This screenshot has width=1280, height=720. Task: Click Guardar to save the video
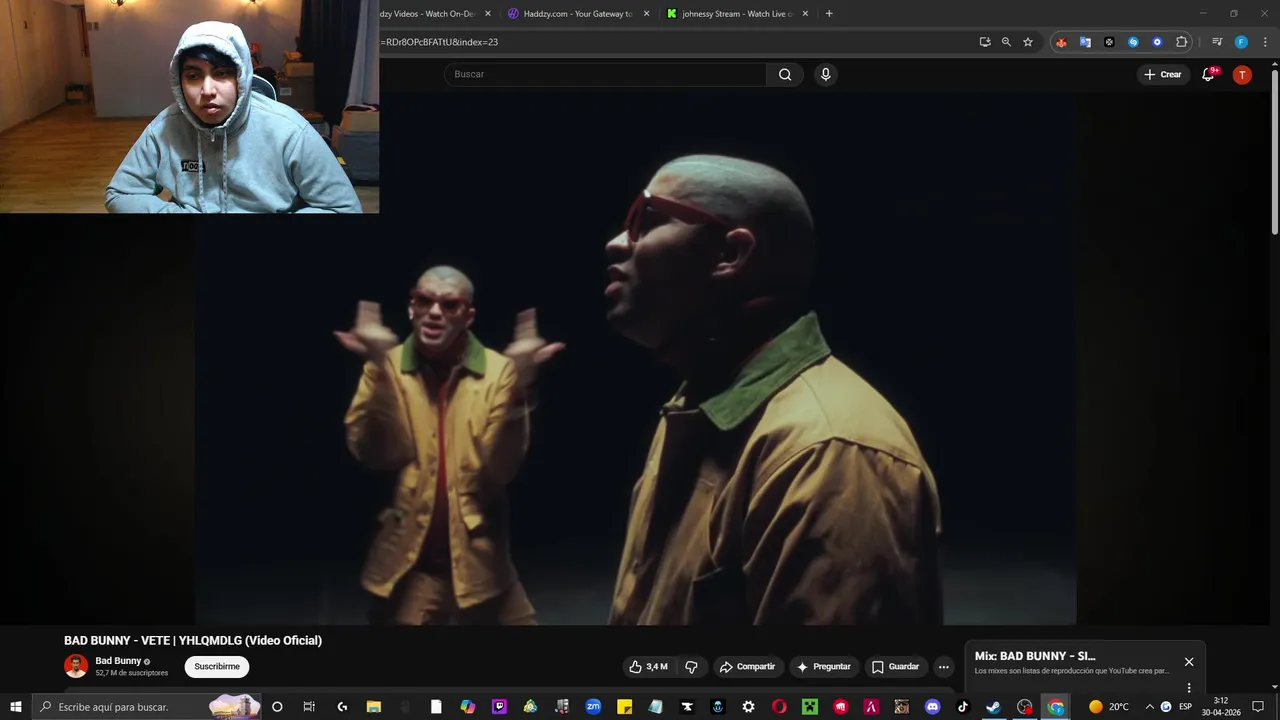point(895,667)
